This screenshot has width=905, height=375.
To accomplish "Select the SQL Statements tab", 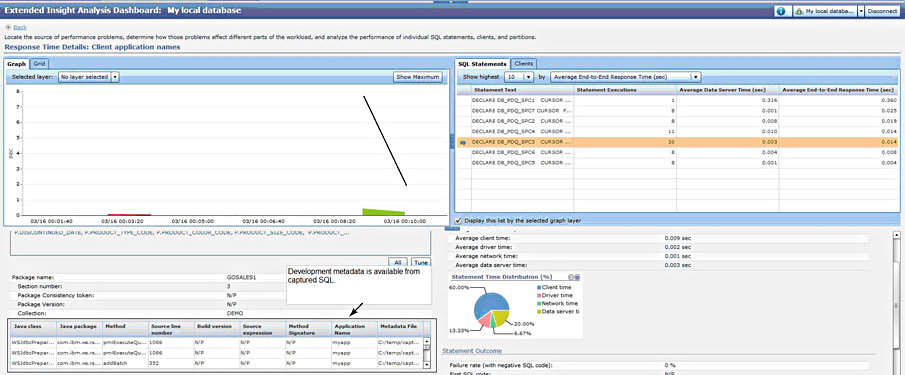I will (x=483, y=63).
